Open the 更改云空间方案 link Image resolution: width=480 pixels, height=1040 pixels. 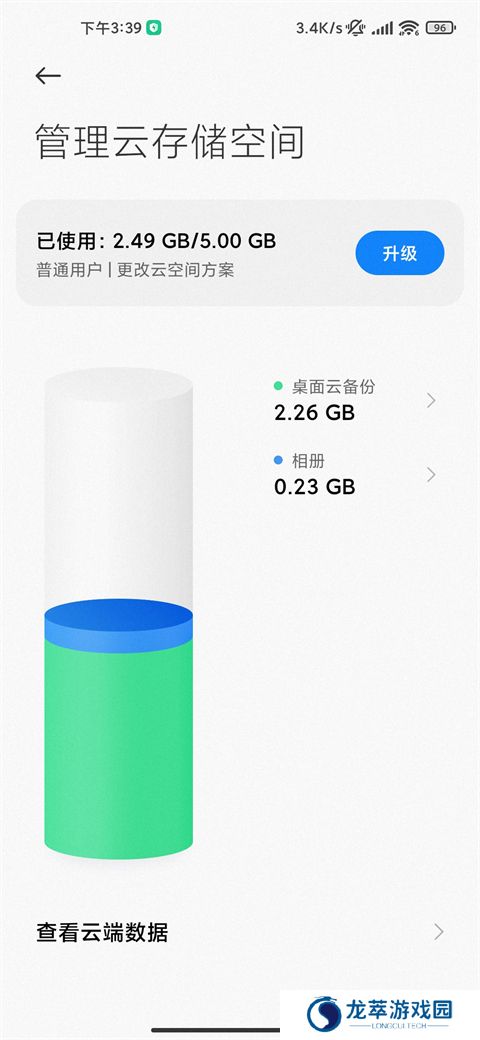click(176, 270)
